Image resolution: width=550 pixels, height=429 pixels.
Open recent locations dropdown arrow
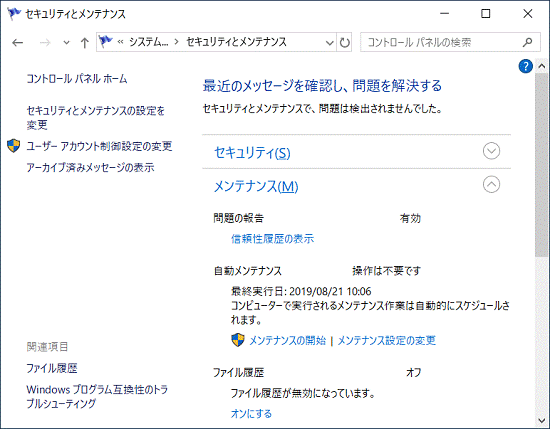pyautogui.click(x=66, y=43)
